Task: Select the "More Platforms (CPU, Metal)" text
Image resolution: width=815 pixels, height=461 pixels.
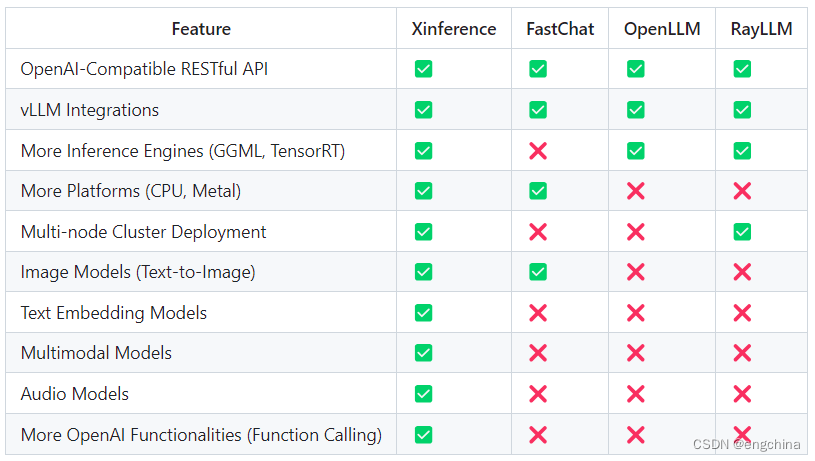Action: pyautogui.click(x=130, y=191)
